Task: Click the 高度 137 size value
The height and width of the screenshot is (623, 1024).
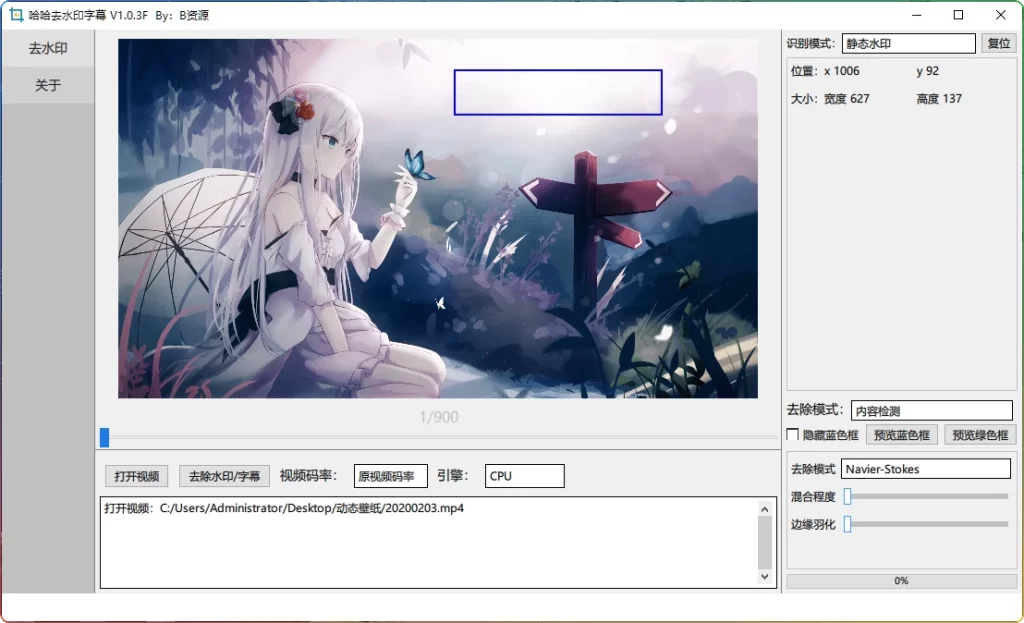Action: coord(939,99)
